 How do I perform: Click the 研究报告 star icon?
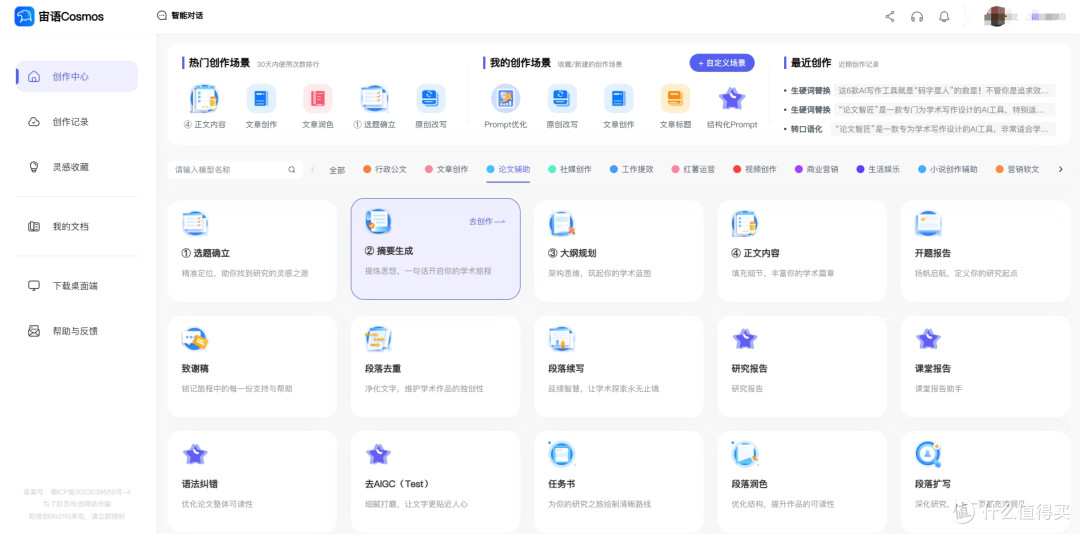click(745, 339)
